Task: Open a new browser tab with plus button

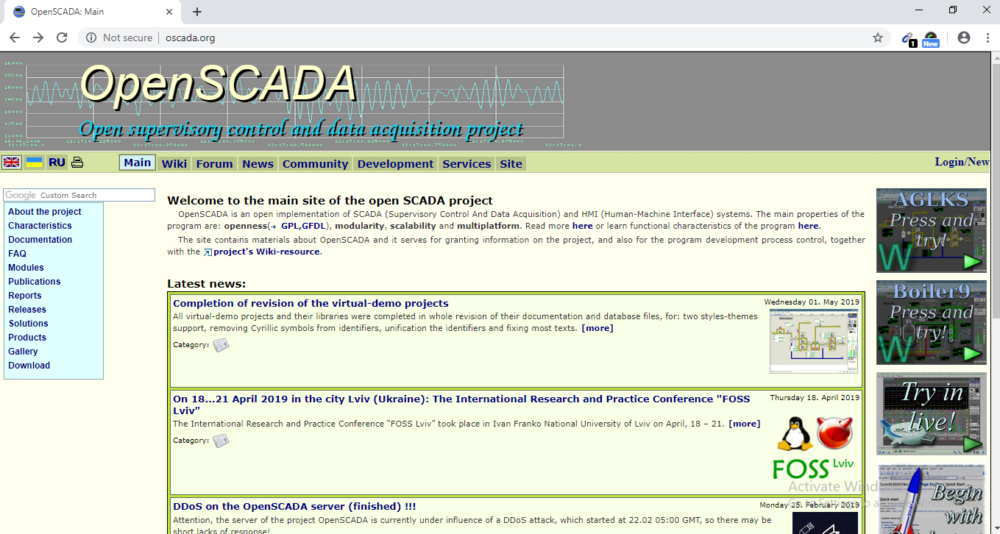Action: (197, 11)
